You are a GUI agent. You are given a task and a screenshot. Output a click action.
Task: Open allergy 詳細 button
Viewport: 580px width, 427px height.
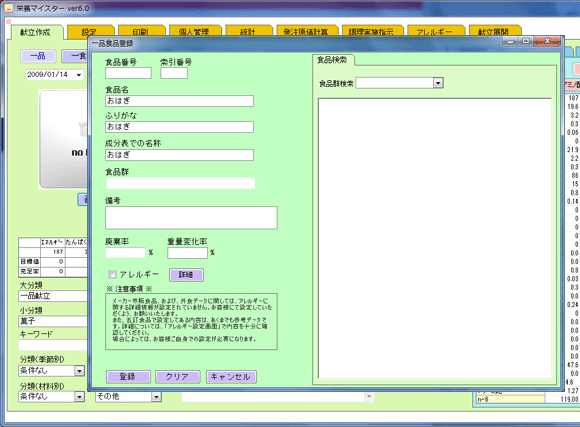pyautogui.click(x=186, y=275)
